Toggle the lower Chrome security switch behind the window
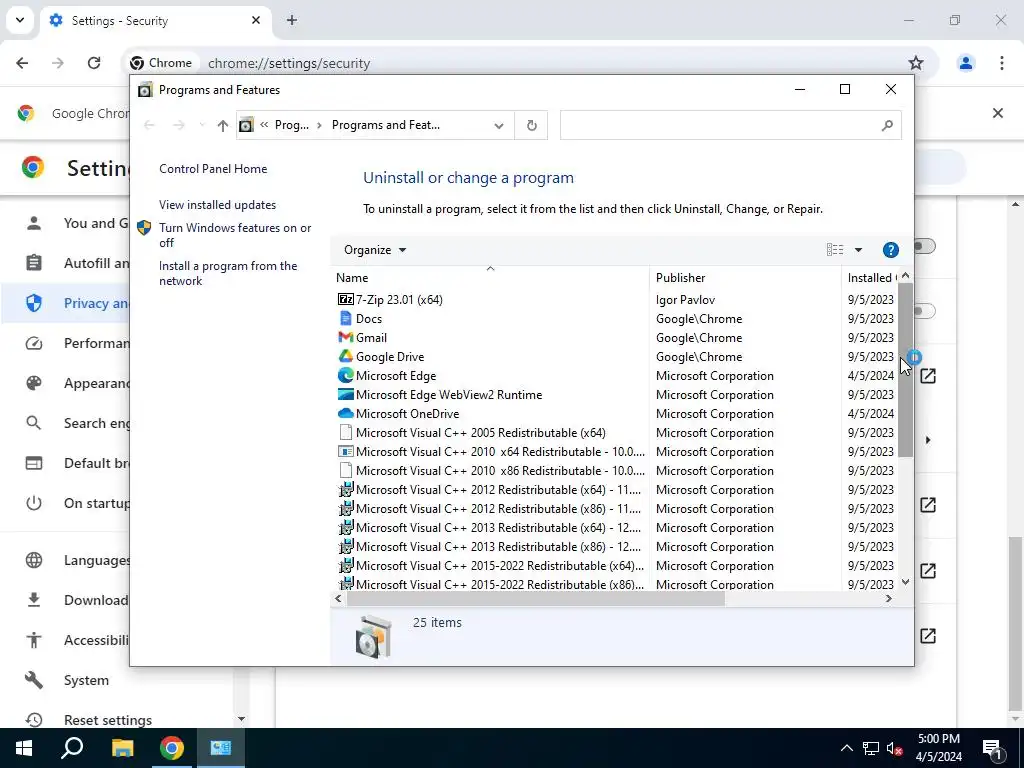The height and width of the screenshot is (768, 1024). [x=925, y=311]
